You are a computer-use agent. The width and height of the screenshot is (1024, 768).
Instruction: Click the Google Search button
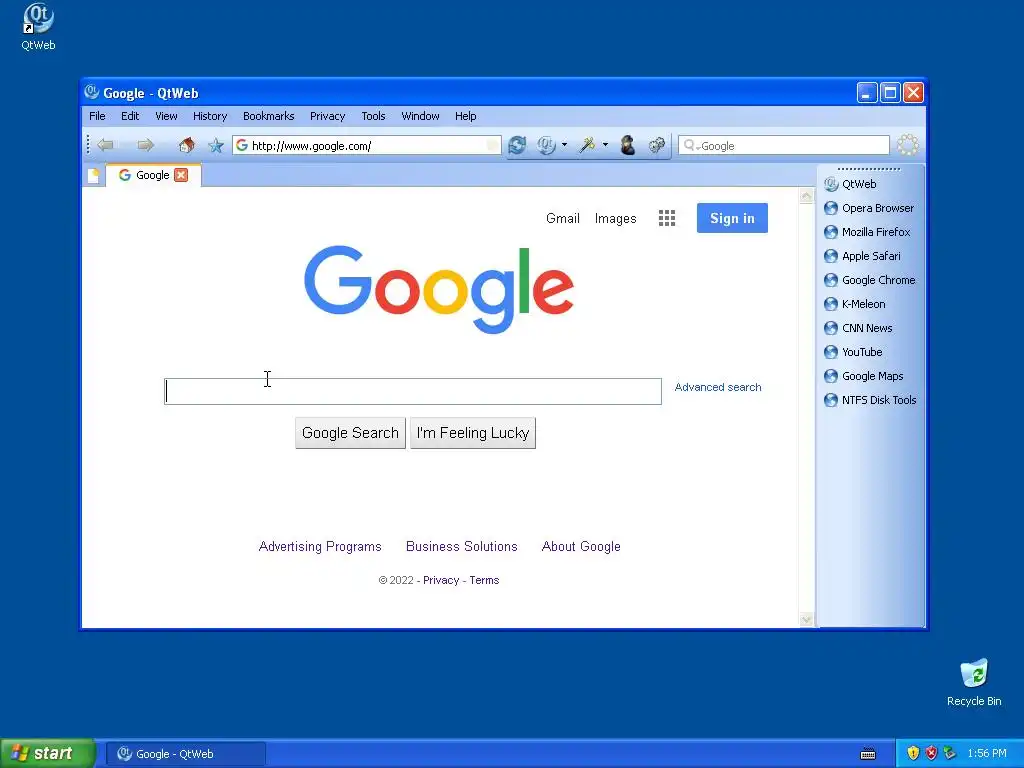[x=350, y=433]
